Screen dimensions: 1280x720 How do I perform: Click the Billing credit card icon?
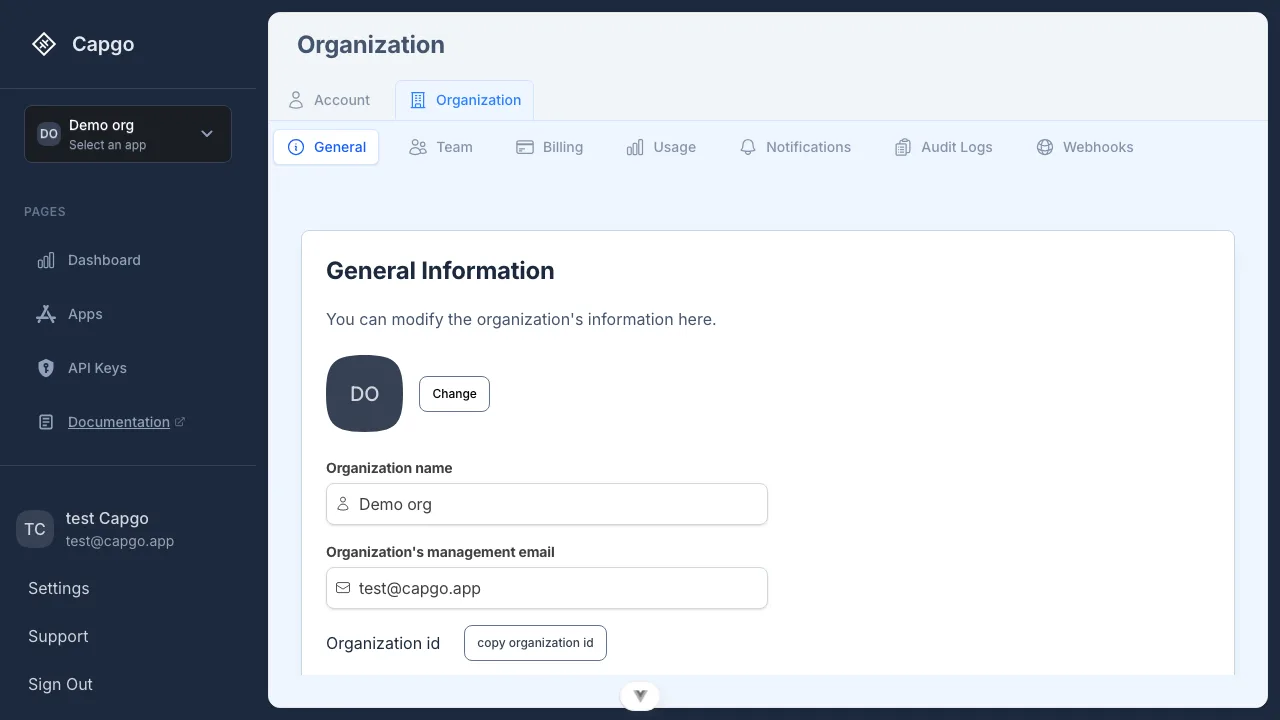pos(525,147)
